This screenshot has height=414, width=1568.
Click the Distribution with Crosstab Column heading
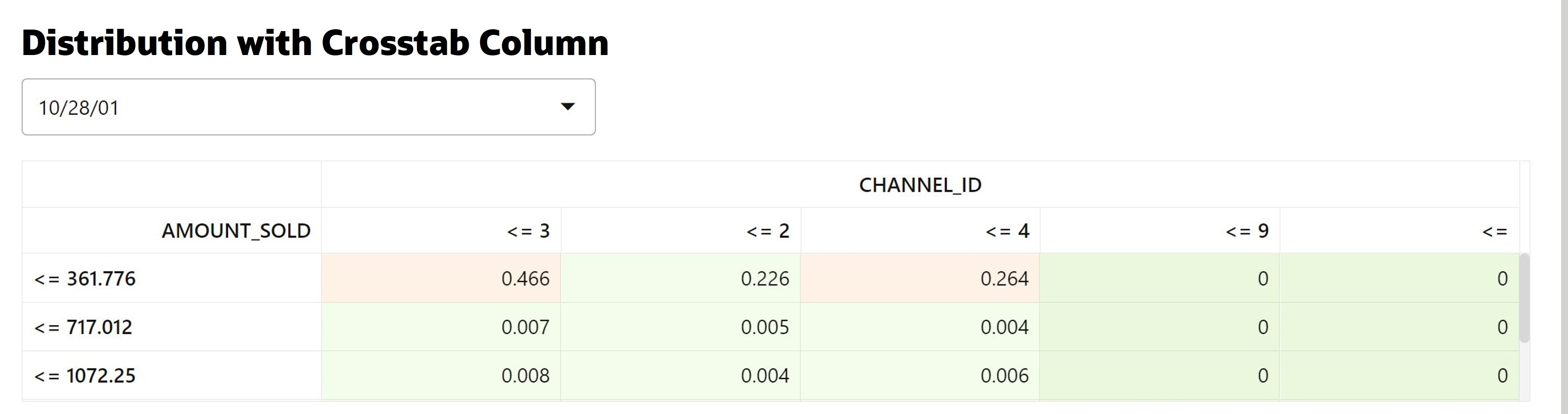click(315, 43)
